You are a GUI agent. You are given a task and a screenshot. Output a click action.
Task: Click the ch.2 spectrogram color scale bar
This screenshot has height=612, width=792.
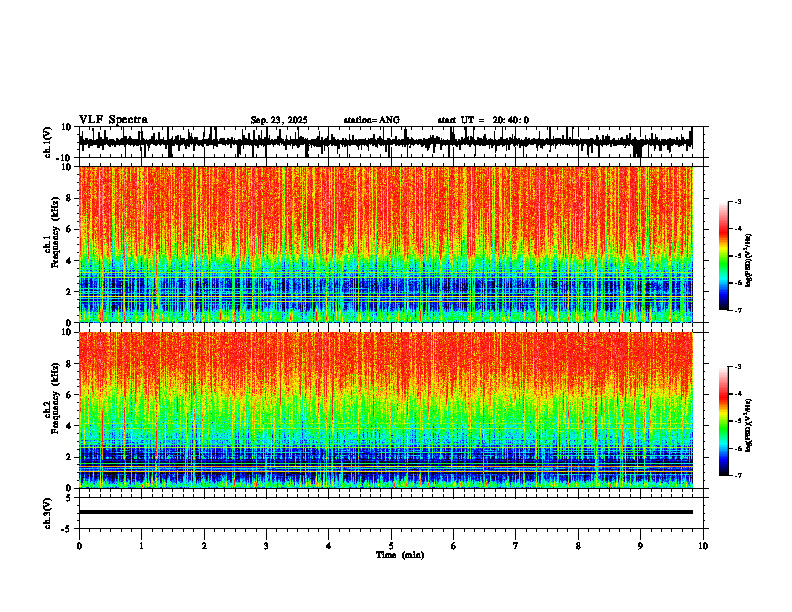tap(724, 421)
